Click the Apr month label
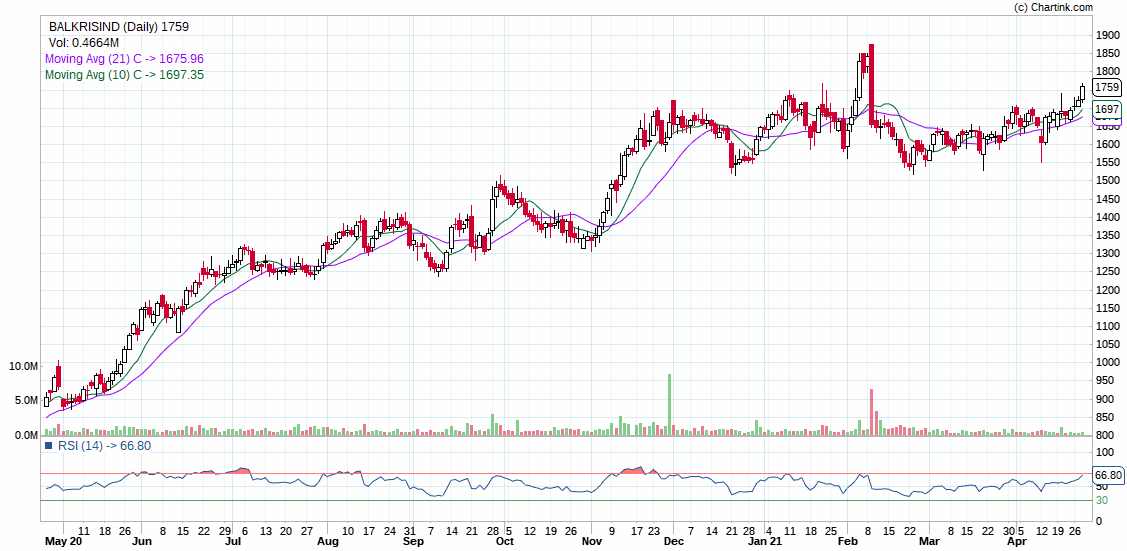Viewport: 1127px width, 551px height. click(x=1017, y=541)
